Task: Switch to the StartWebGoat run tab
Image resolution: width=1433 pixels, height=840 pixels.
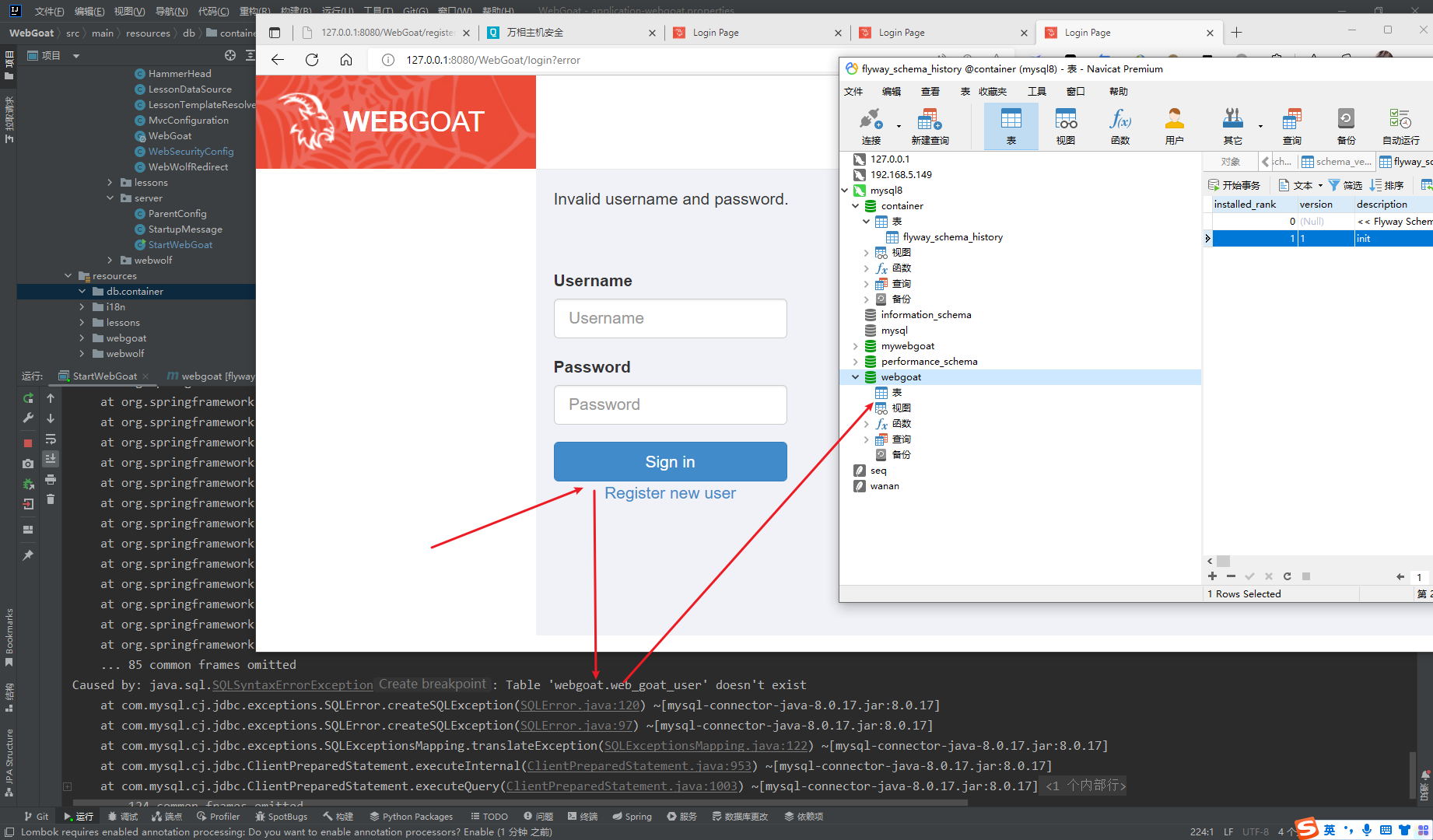Action: pos(104,376)
